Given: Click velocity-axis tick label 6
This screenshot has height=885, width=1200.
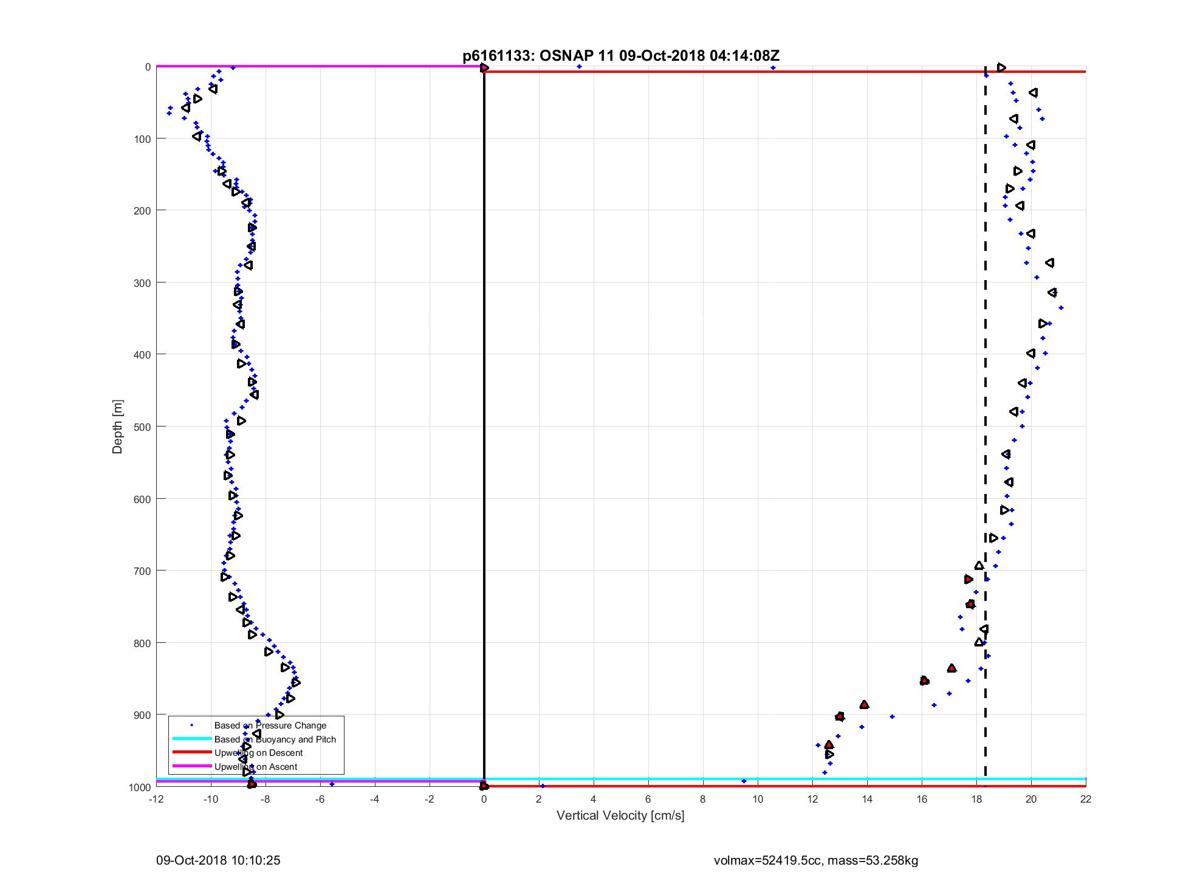Looking at the screenshot, I should coord(649,799).
